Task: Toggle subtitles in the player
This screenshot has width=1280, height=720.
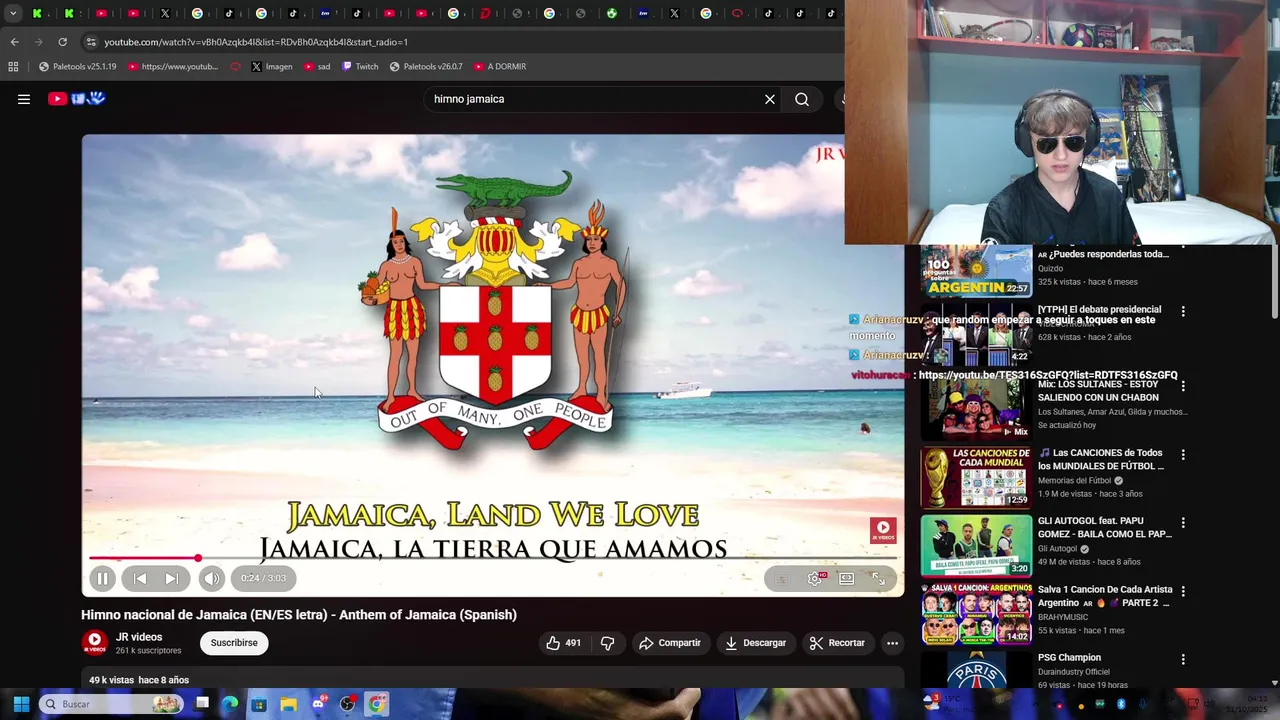Action: click(782, 578)
